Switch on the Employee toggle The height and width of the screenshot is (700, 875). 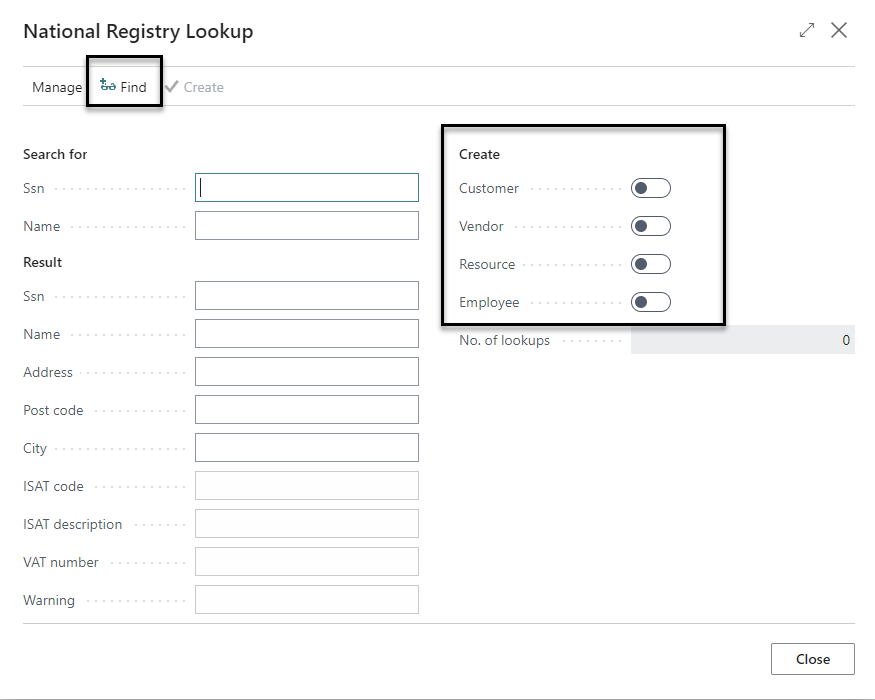[651, 302]
